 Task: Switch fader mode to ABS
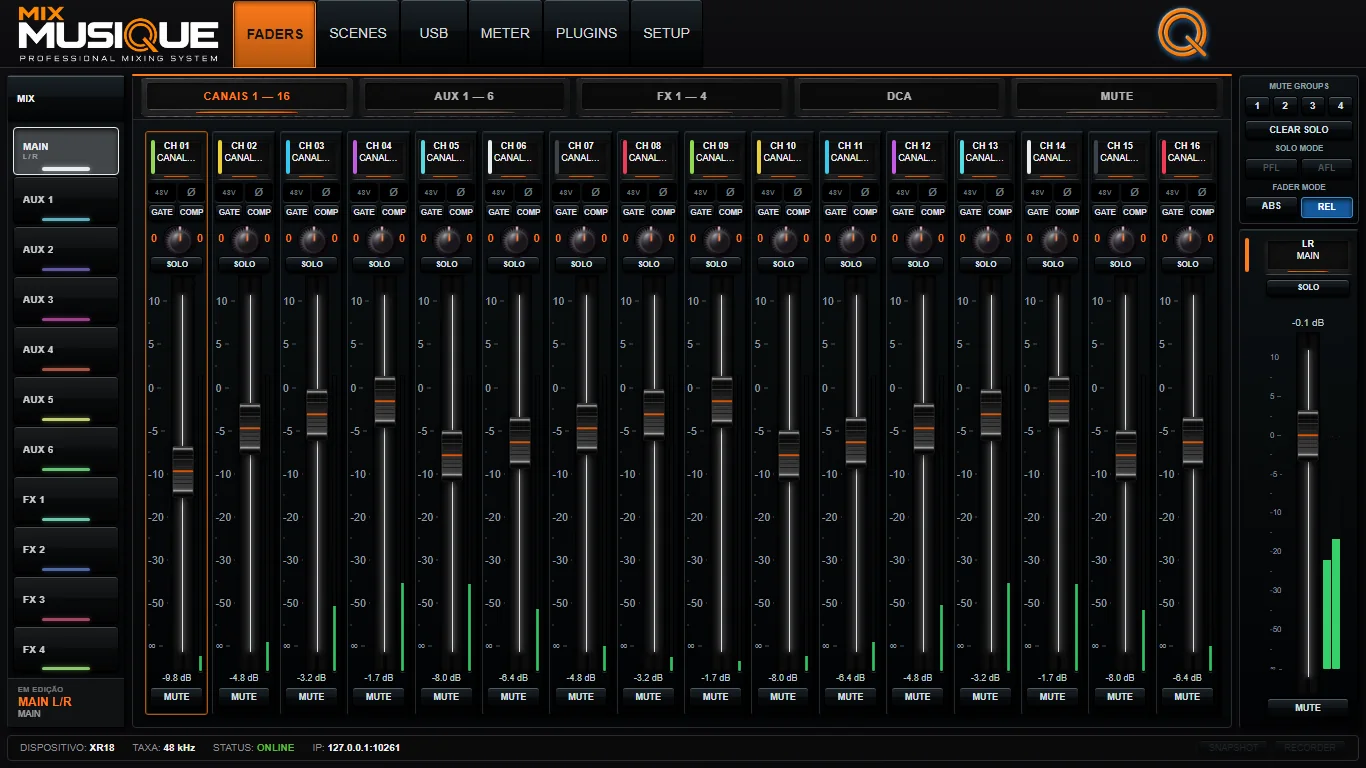(x=1271, y=206)
